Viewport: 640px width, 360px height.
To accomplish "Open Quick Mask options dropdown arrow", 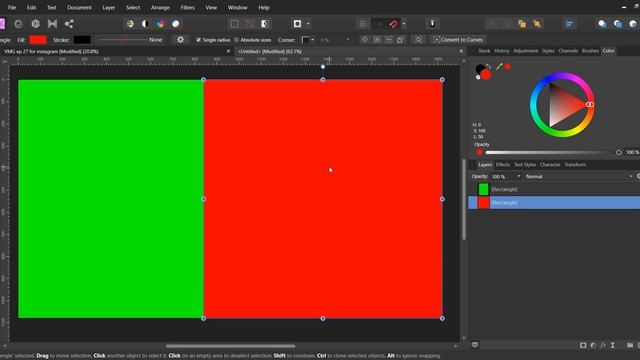I will pos(308,24).
